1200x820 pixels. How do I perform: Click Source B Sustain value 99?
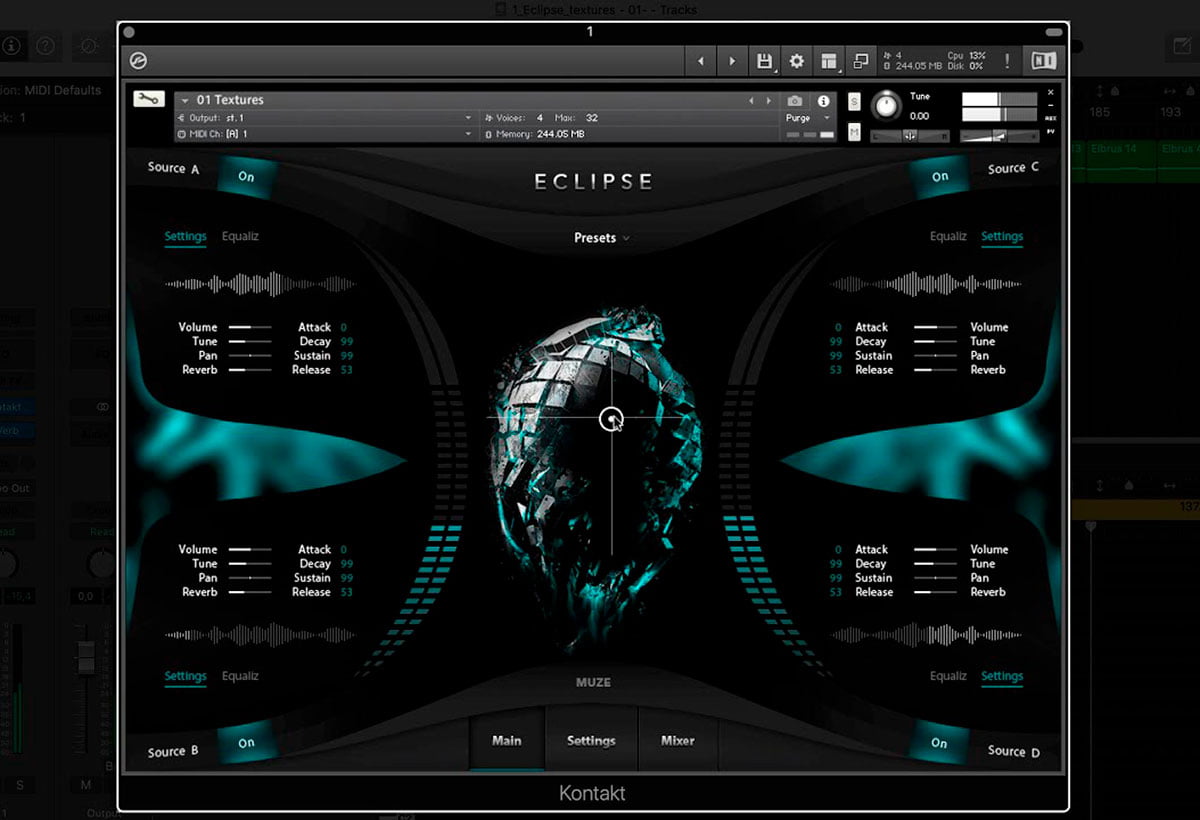(346, 578)
